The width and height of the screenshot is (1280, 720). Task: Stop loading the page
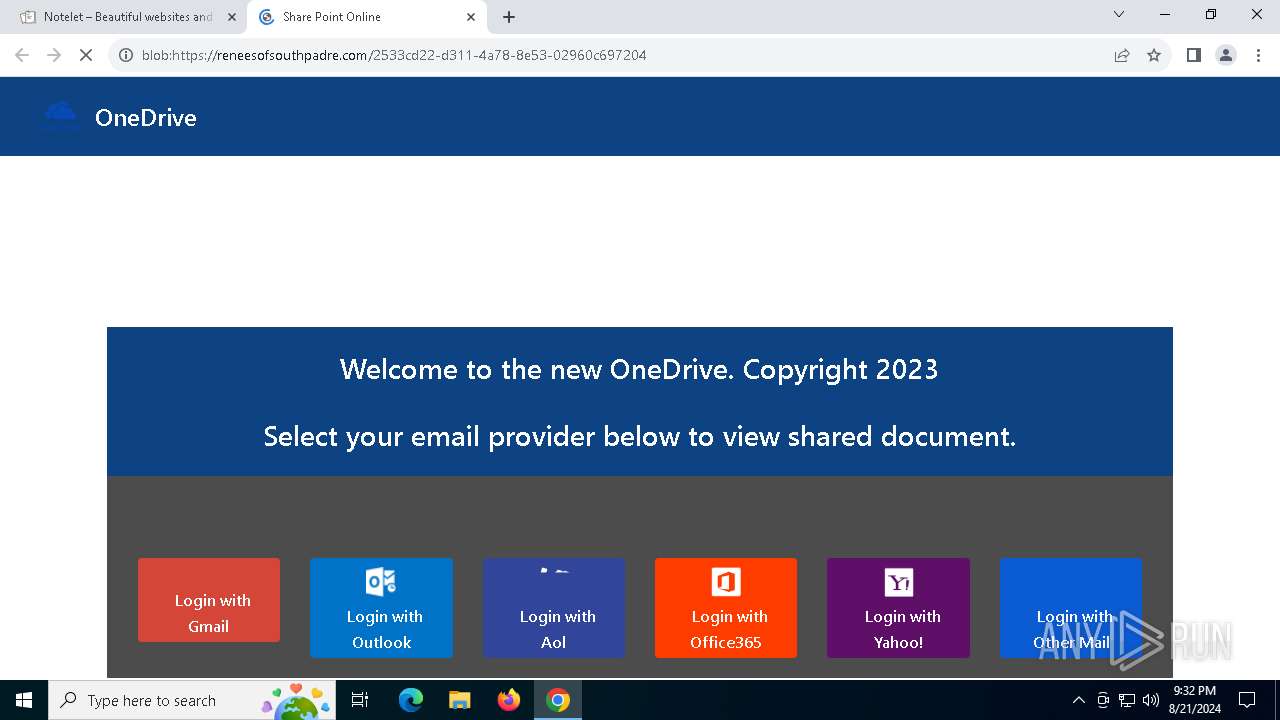(86, 55)
